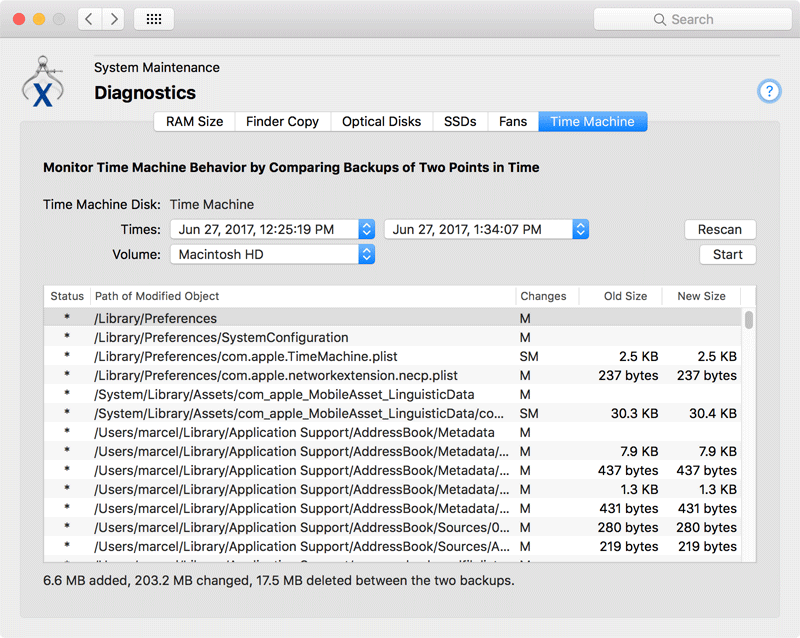The image size is (800, 638).
Task: Open the first backup time dropdown
Action: (x=272, y=229)
